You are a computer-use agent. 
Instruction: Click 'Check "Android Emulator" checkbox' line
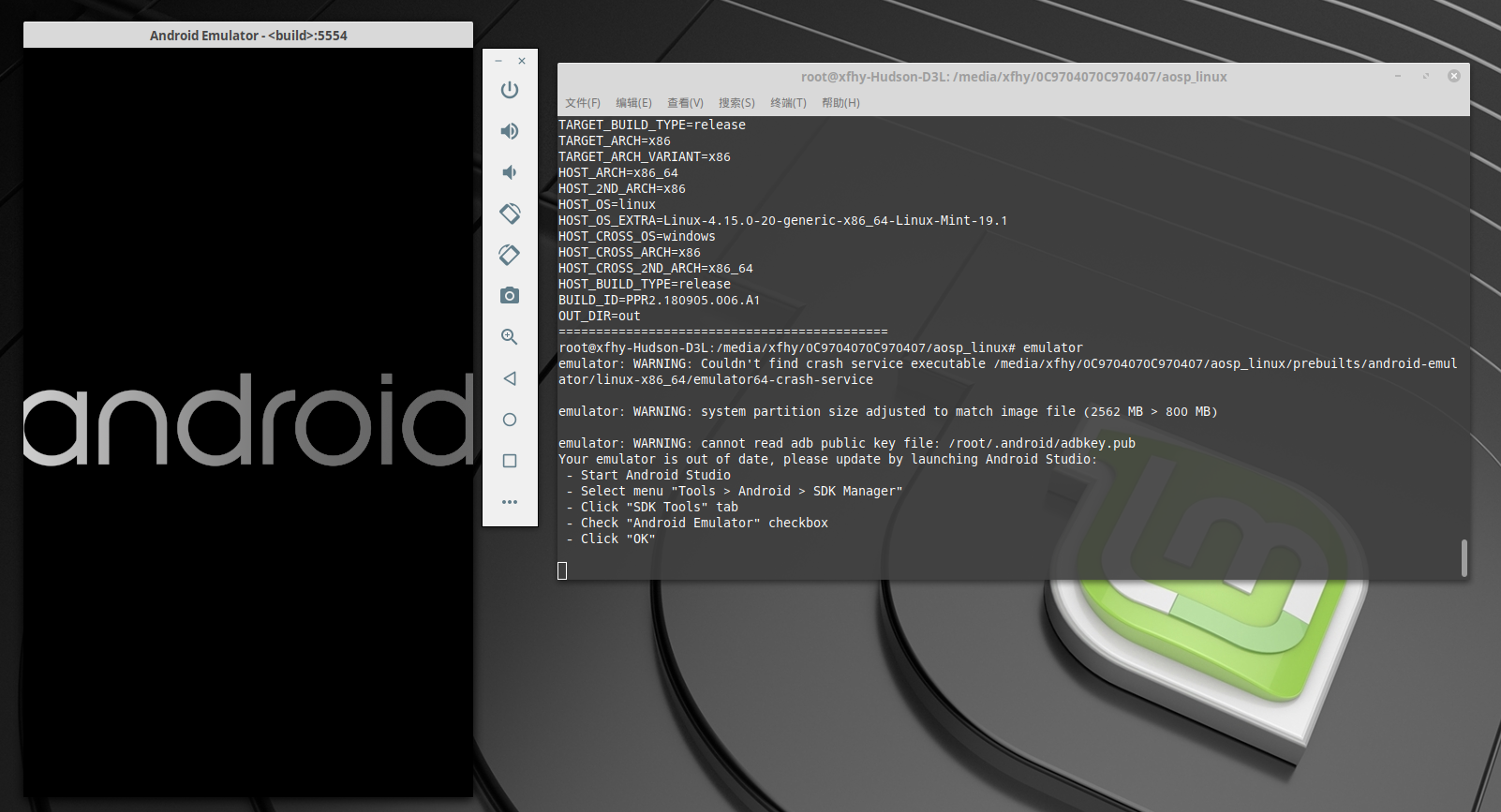click(697, 523)
